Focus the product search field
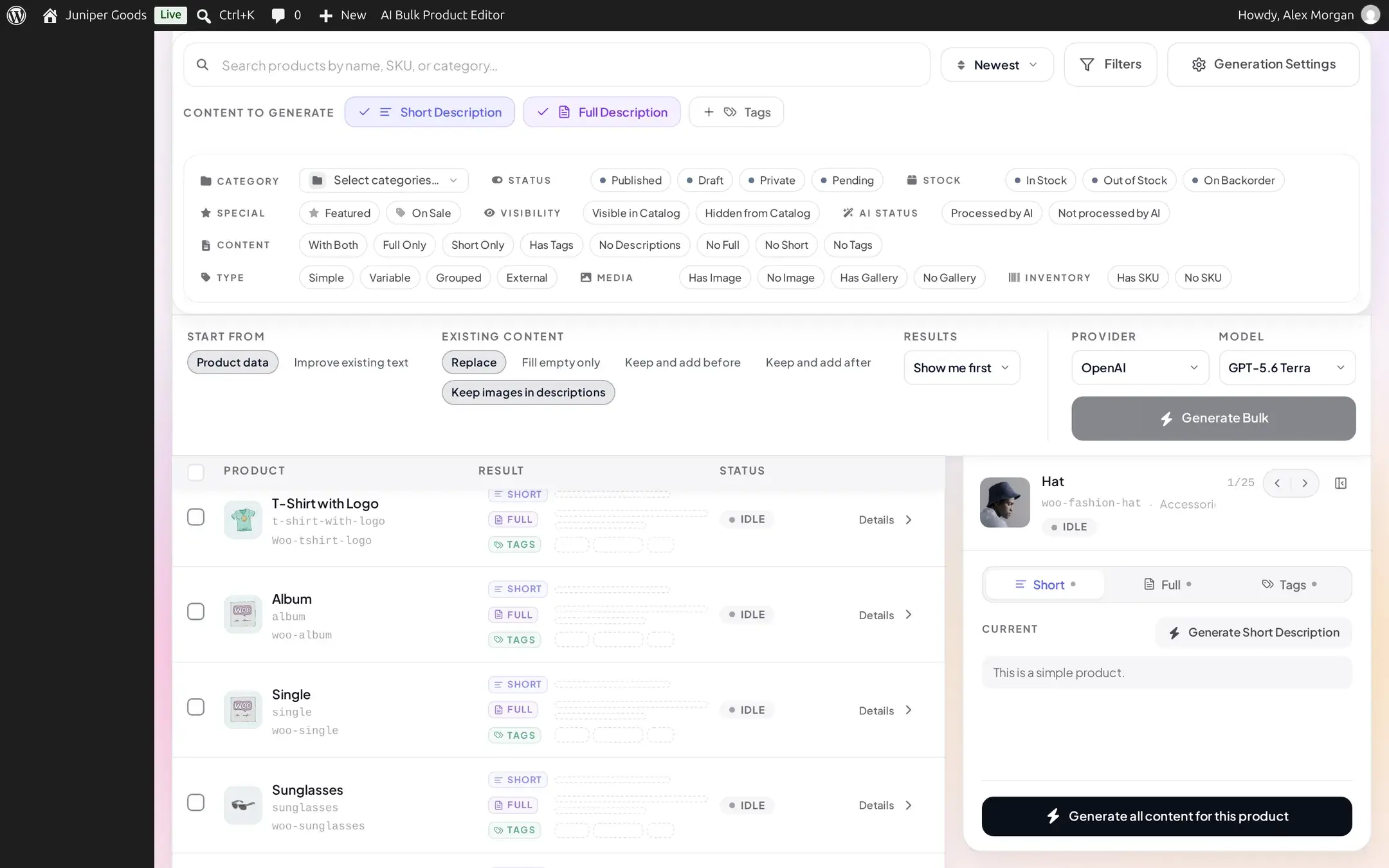The width and height of the screenshot is (1389, 868). [x=557, y=65]
